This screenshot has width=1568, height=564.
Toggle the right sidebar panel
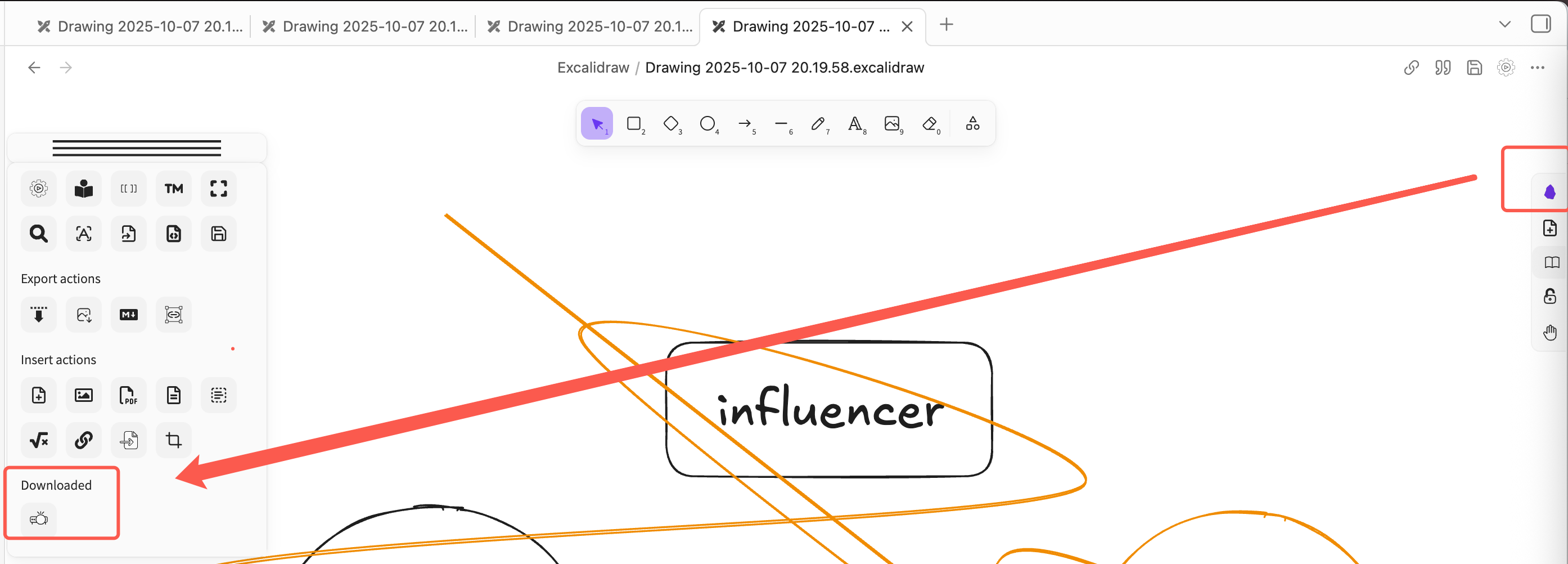1540,24
